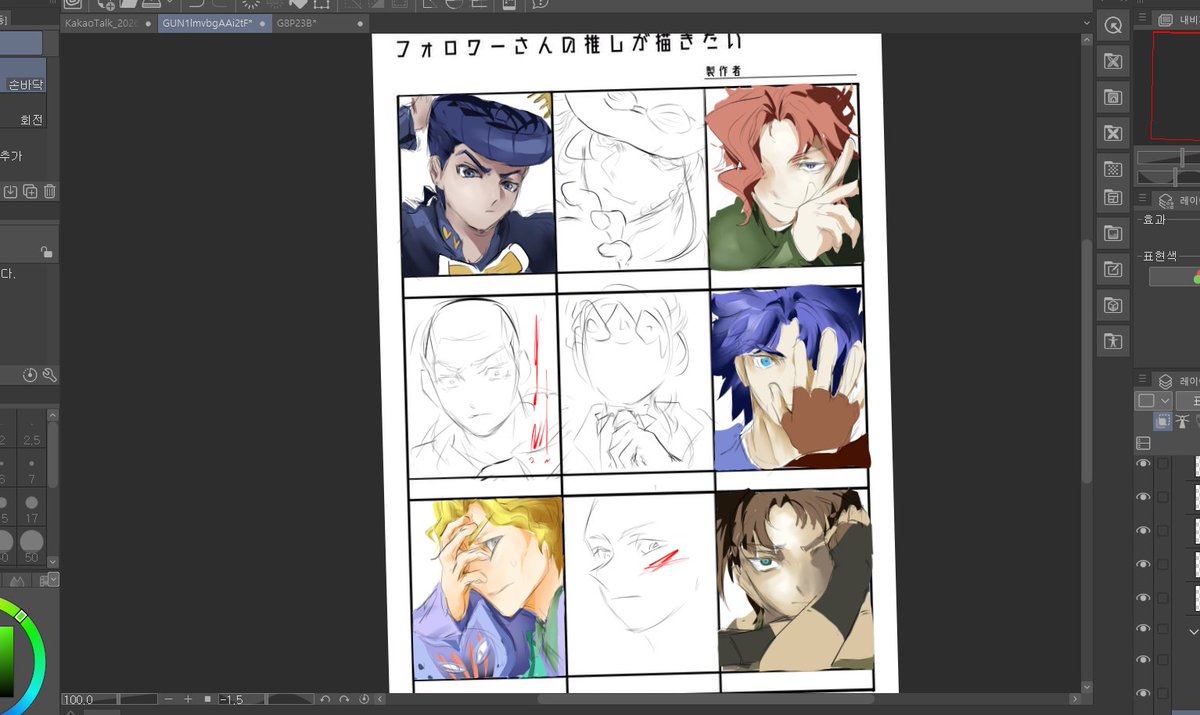Open the 레이어 layer property tab
This screenshot has height=715, width=1200.
(x=1178, y=200)
